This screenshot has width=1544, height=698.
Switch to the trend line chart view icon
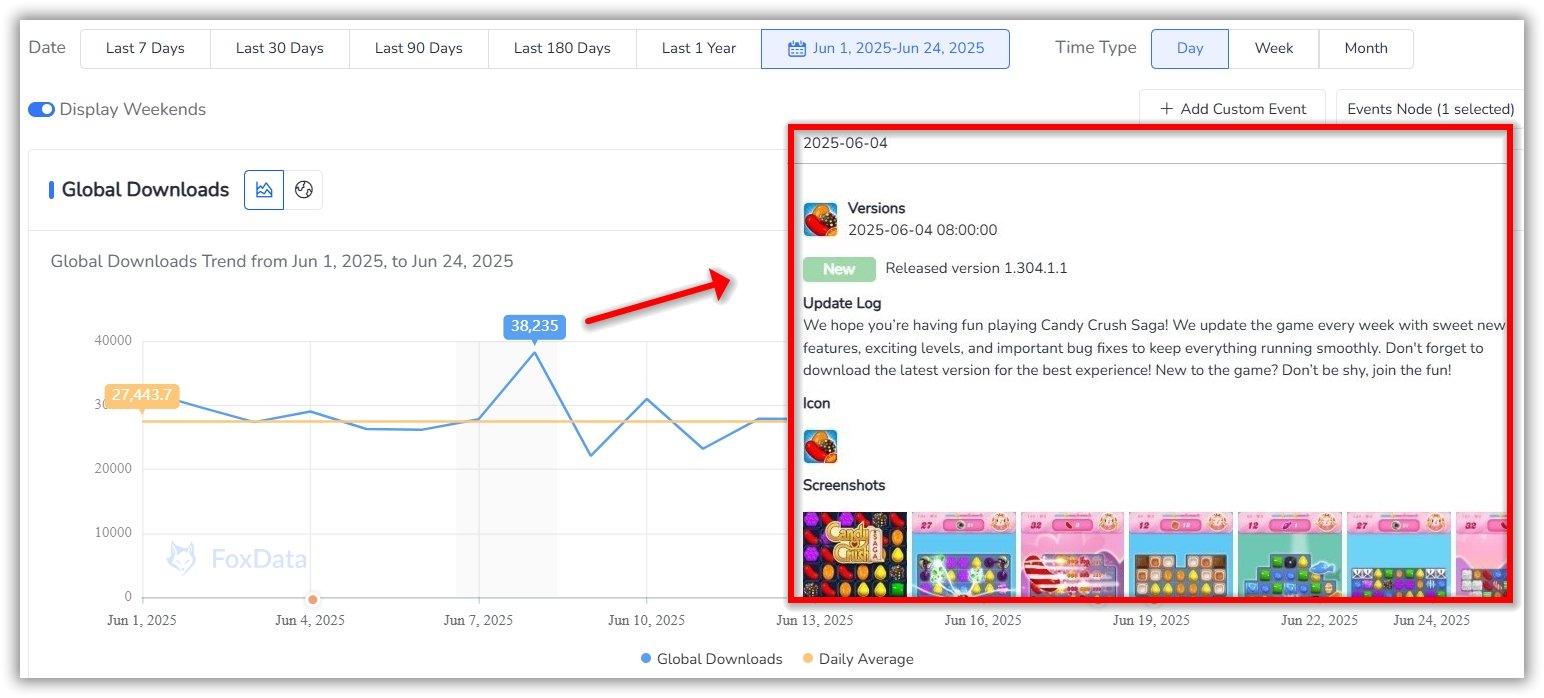pos(264,190)
